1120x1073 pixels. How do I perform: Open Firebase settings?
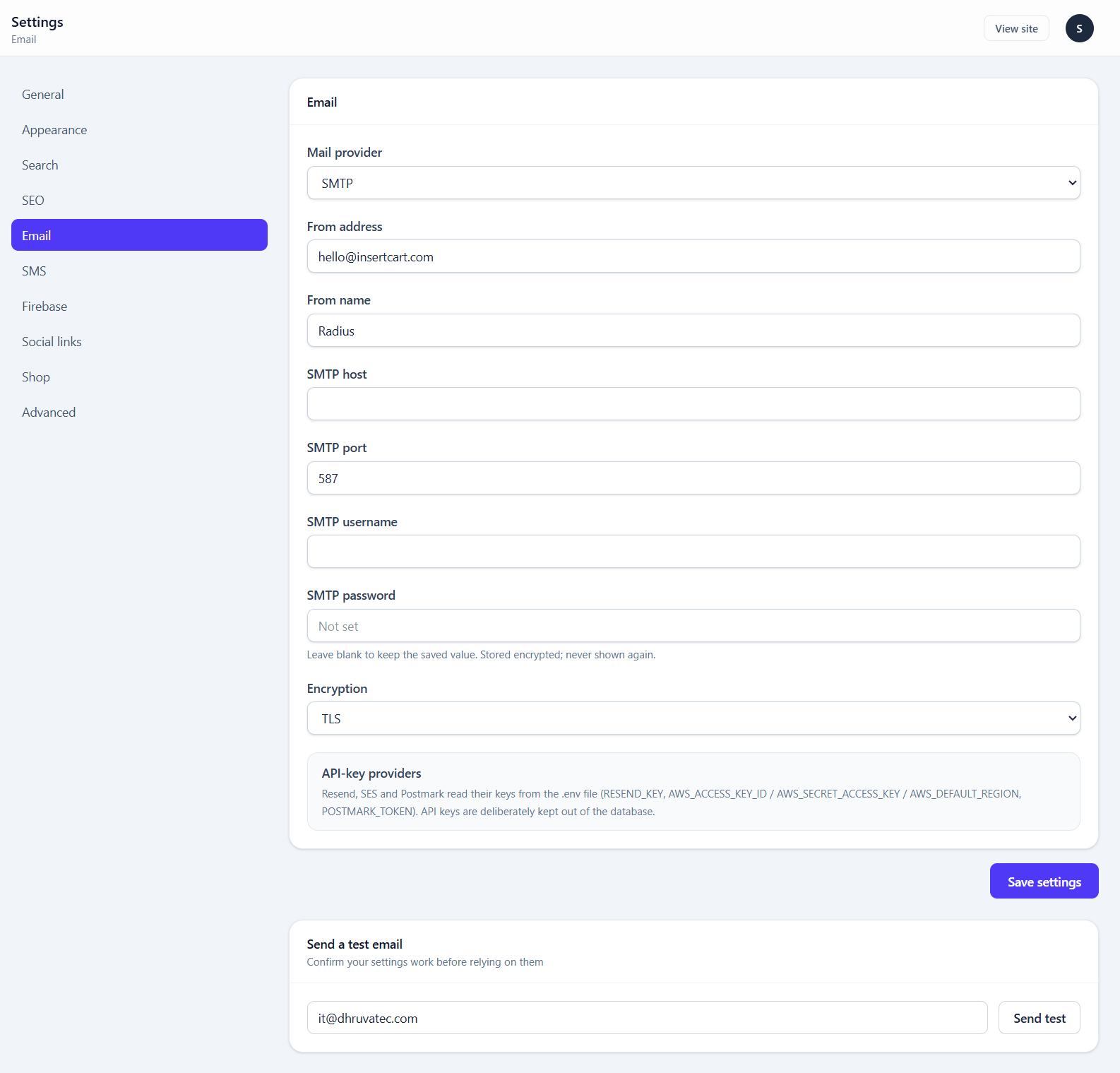139,306
